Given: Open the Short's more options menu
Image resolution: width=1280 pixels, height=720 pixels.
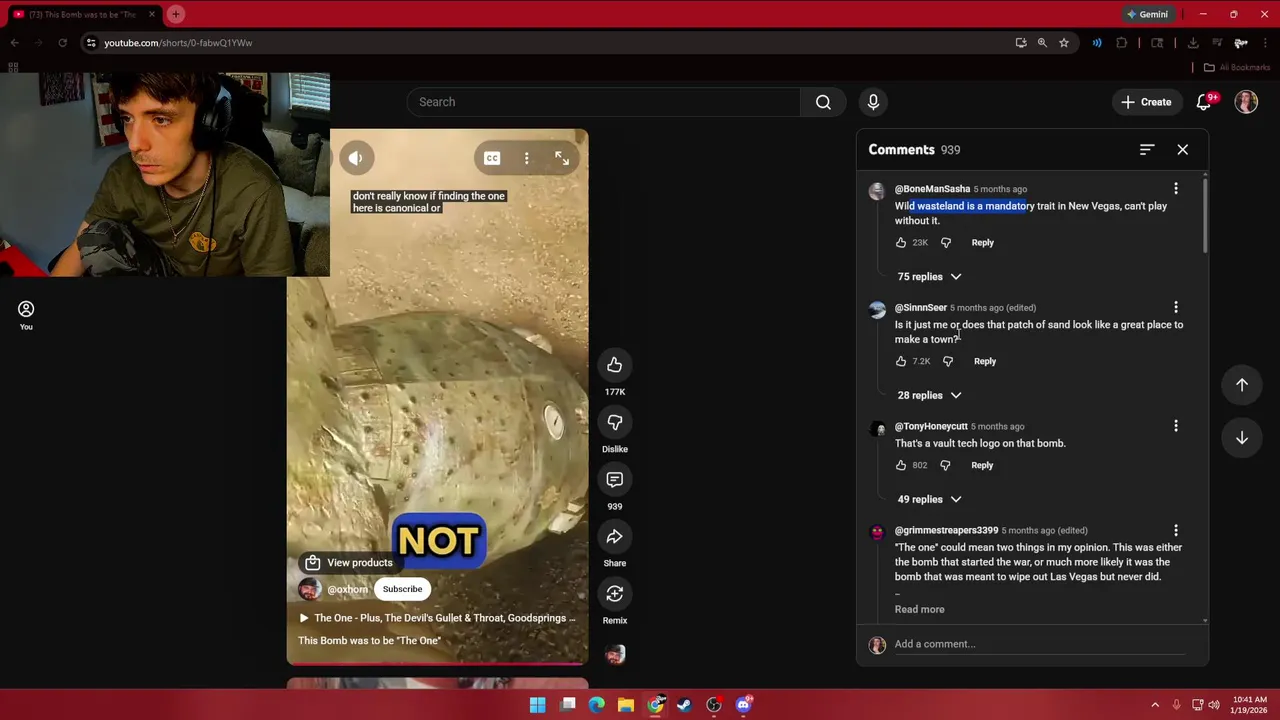Looking at the screenshot, I should [527, 158].
